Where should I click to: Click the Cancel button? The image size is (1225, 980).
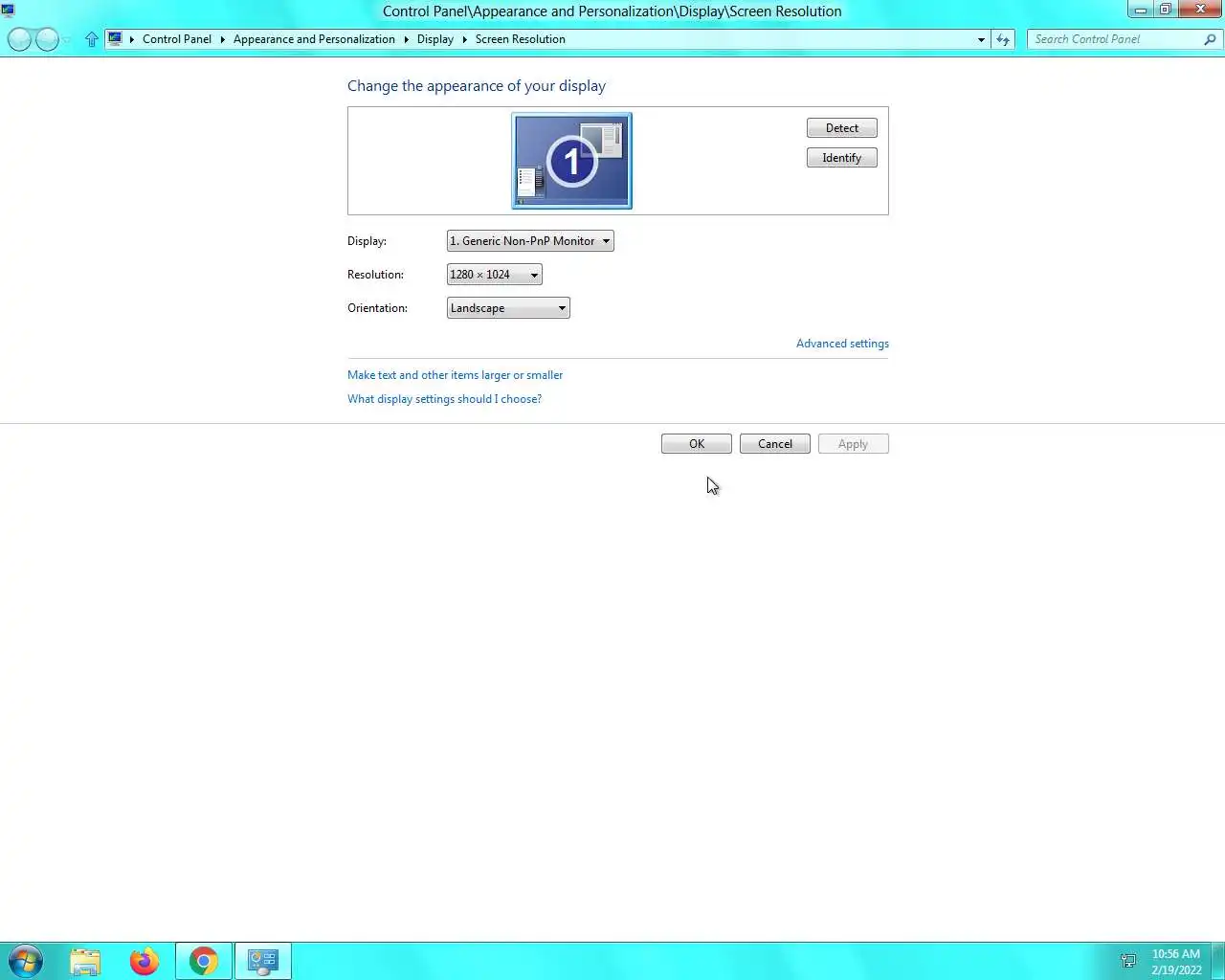[775, 444]
